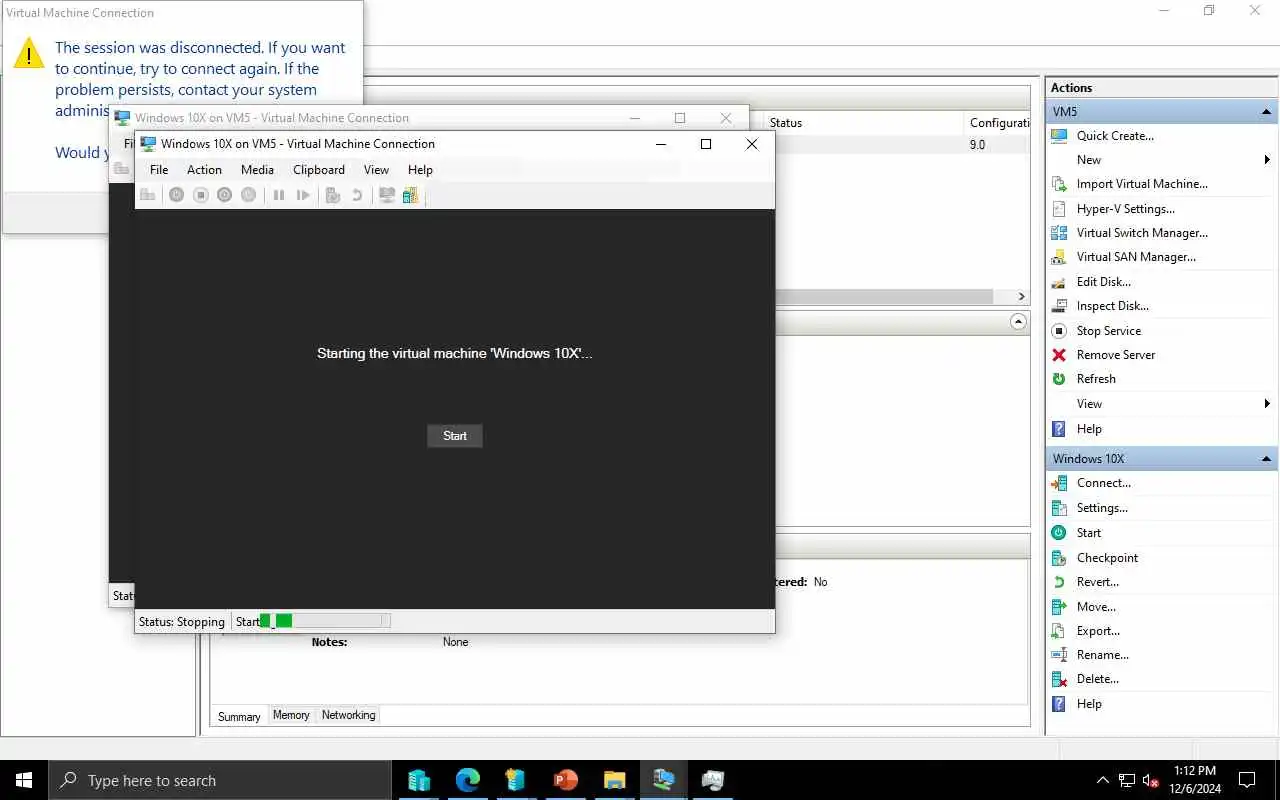1280x800 pixels.
Task: Click the Shut Down toolbar icon
Action: tap(224, 195)
